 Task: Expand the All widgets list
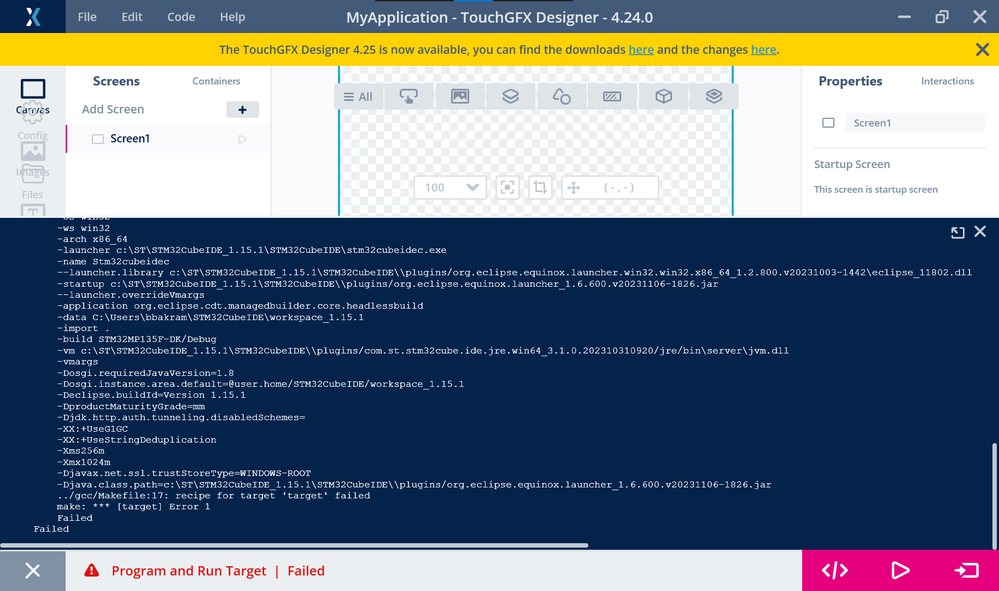point(358,97)
